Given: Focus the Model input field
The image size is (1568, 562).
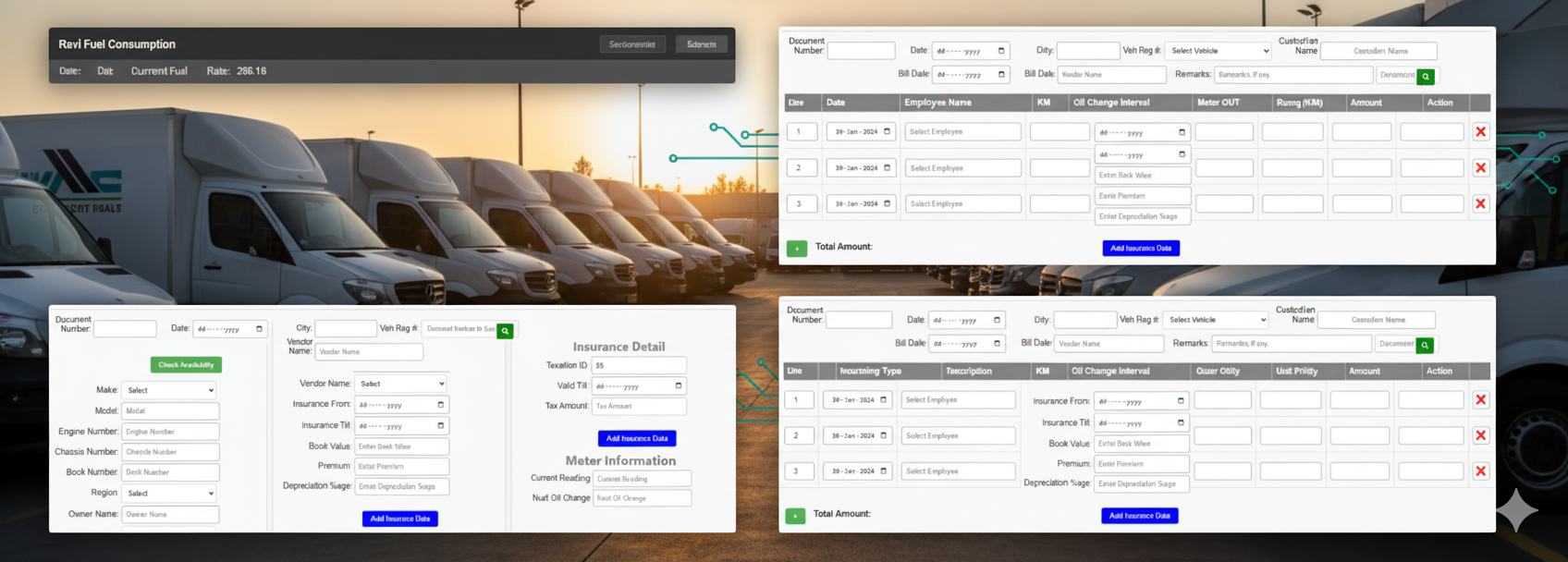Looking at the screenshot, I should click(170, 410).
